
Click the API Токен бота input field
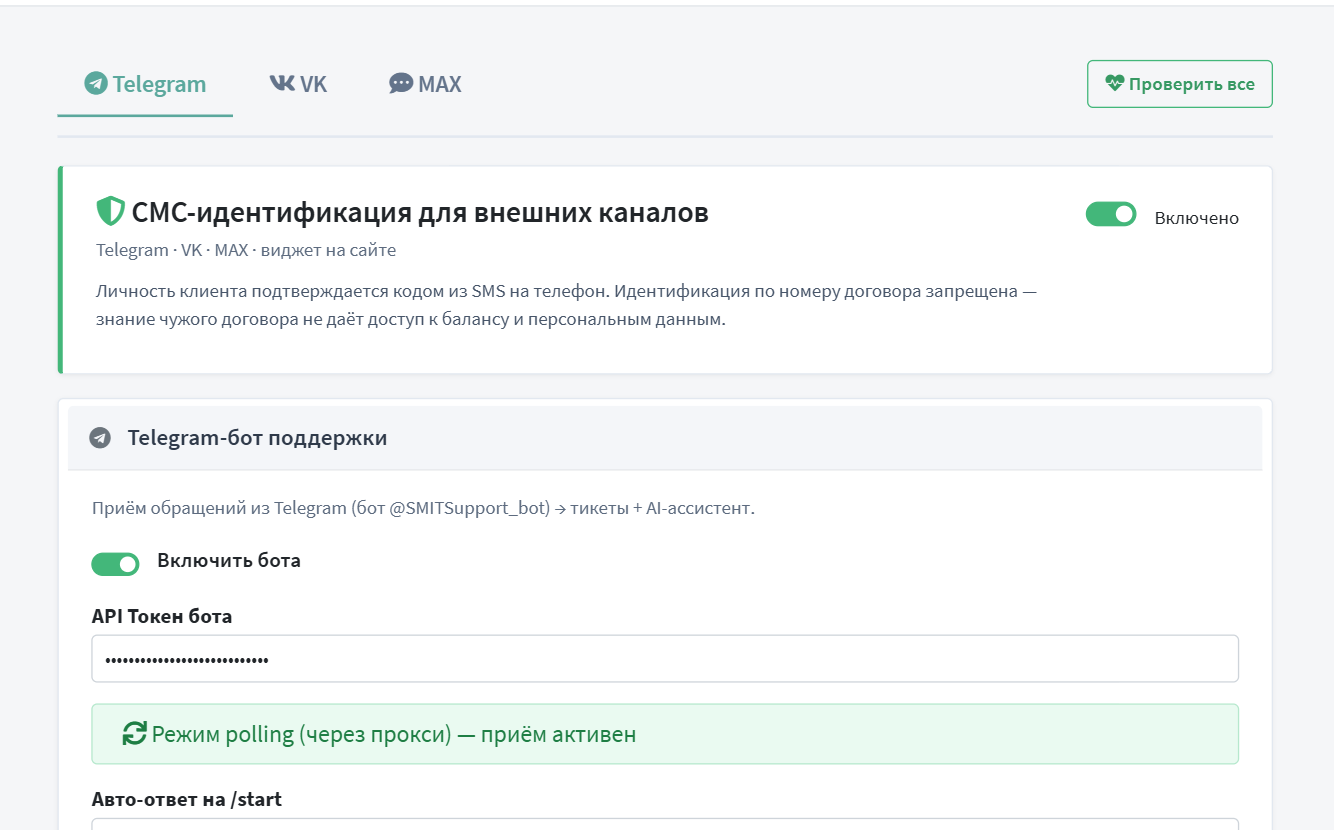click(665, 659)
